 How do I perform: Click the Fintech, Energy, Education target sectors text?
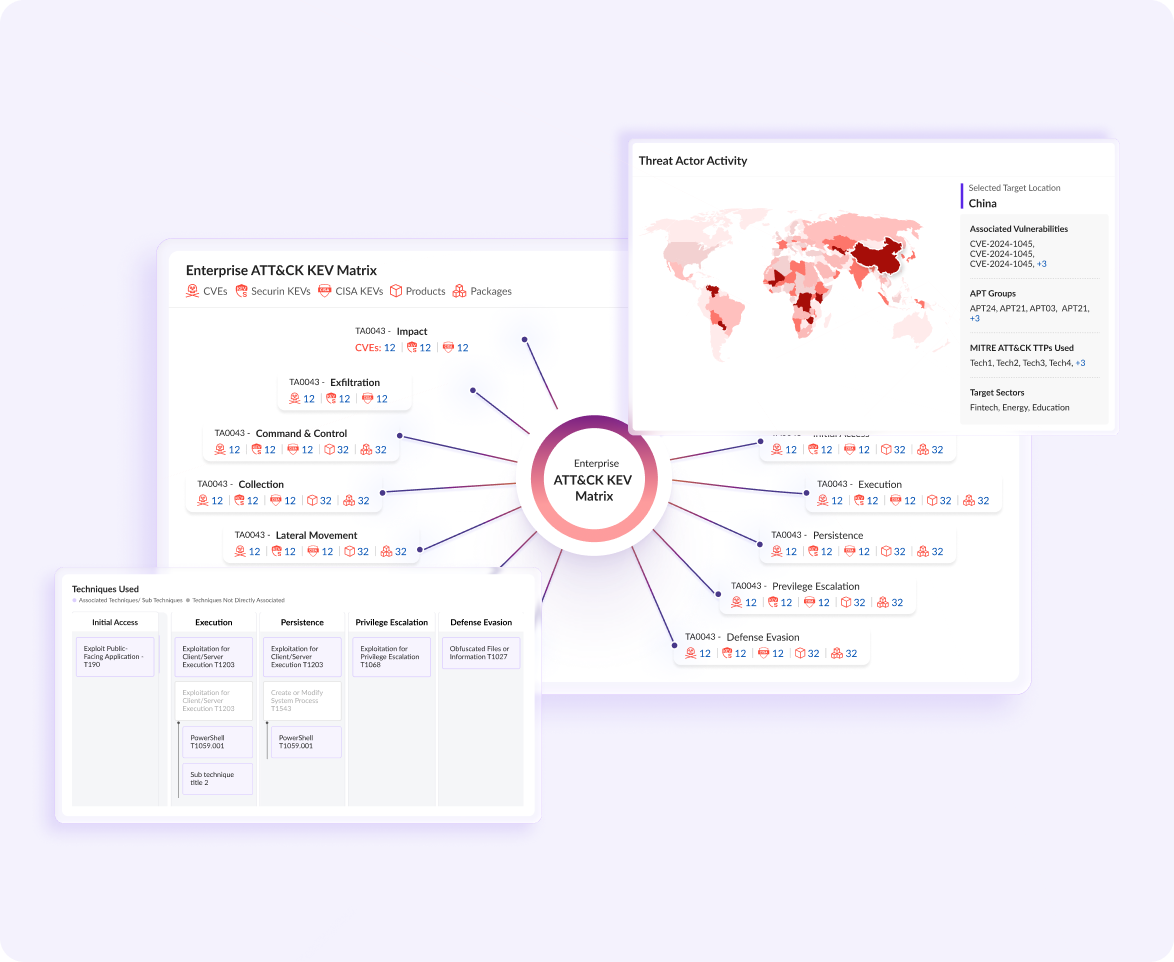tap(1019, 407)
